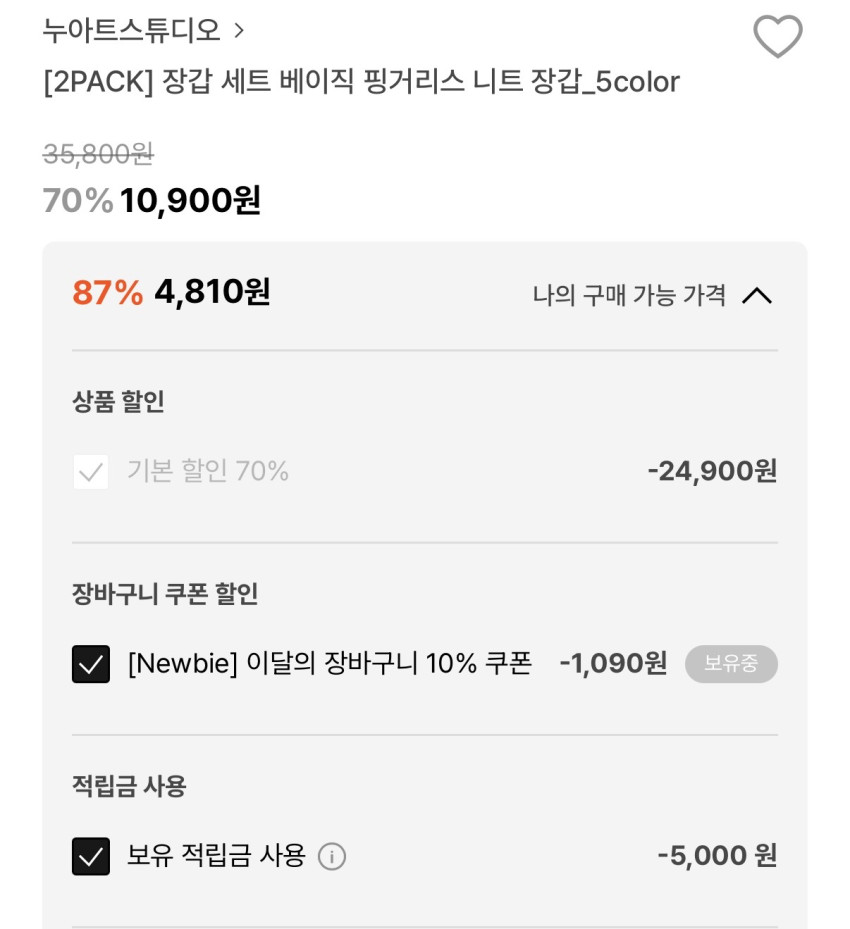The image size is (850, 929).
Task: Open the 누아트스튜디오 brand page
Action: coord(131,31)
